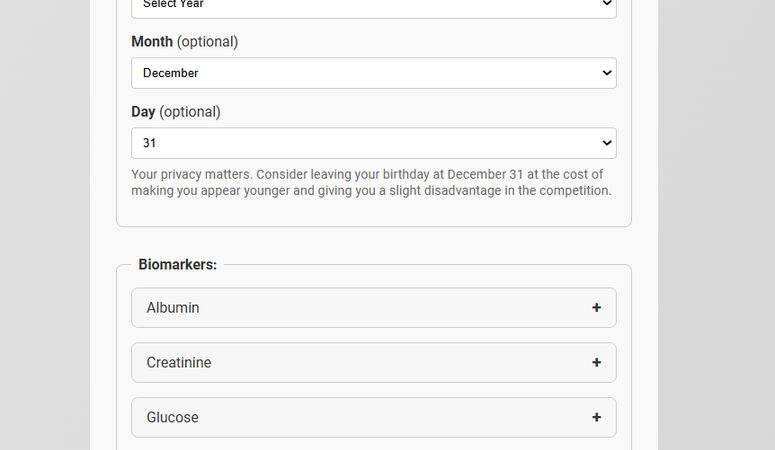The image size is (775, 450).
Task: Click the plus icon beside Creatinine
Action: [x=596, y=363]
